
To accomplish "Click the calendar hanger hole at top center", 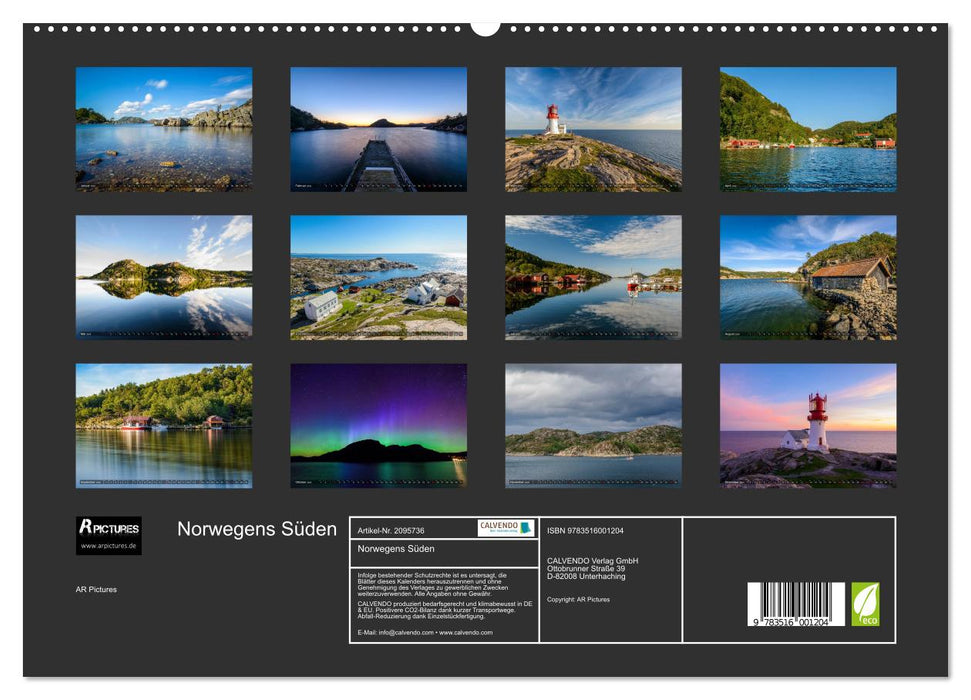I will pyautogui.click(x=487, y=27).
